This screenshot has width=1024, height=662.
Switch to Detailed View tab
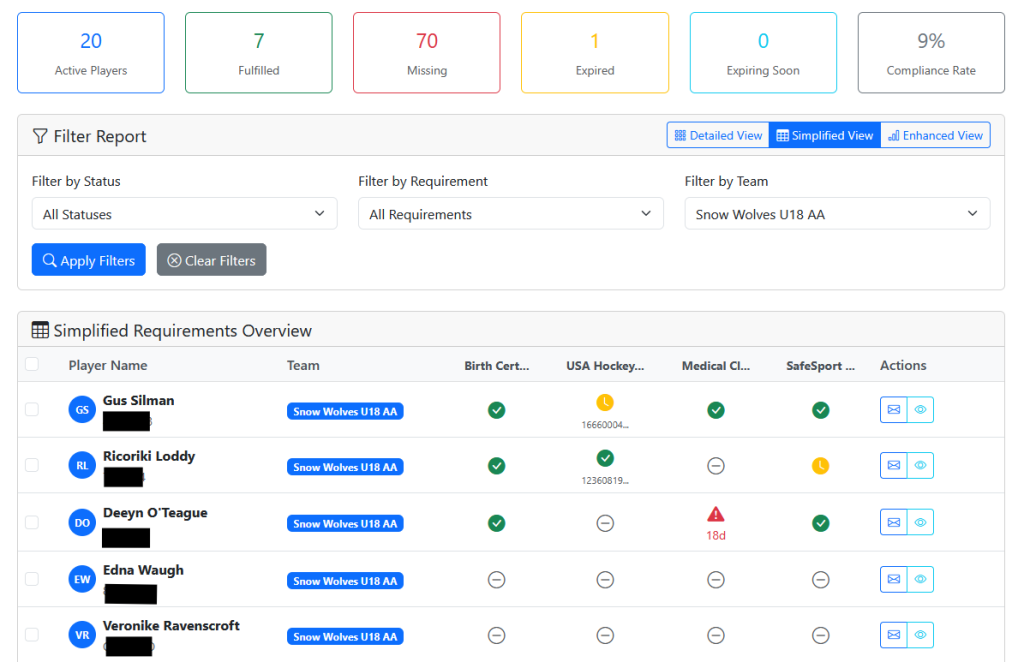(718, 136)
